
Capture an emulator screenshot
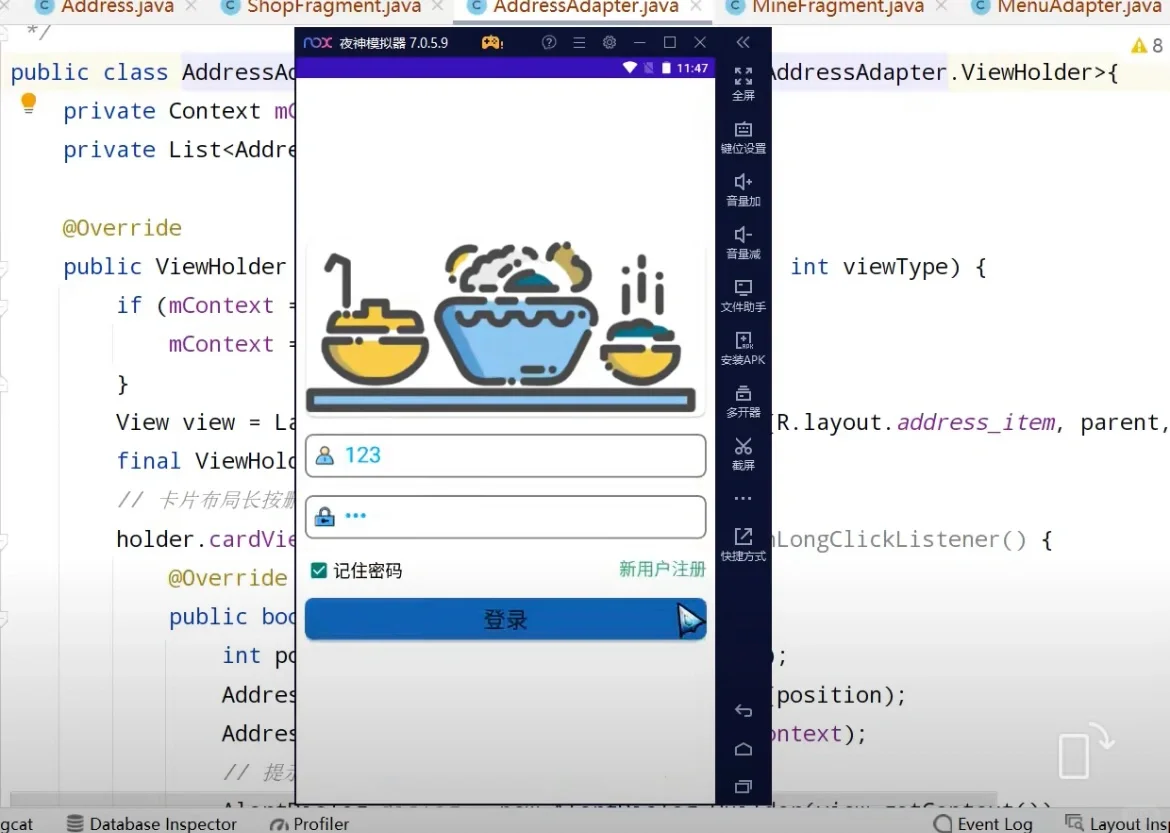(743, 456)
